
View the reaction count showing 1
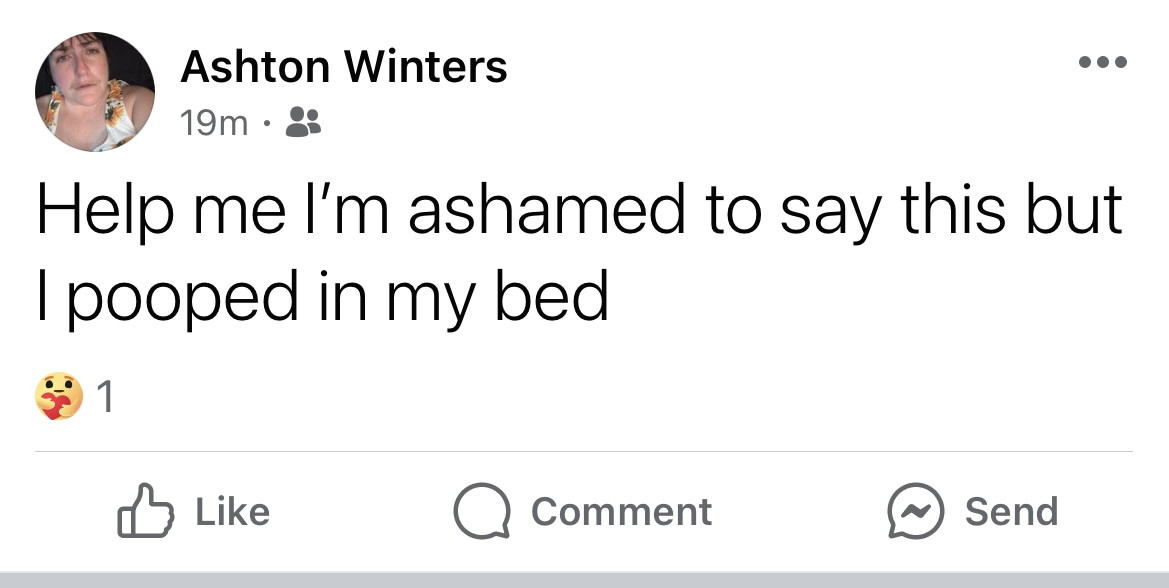coord(106,399)
